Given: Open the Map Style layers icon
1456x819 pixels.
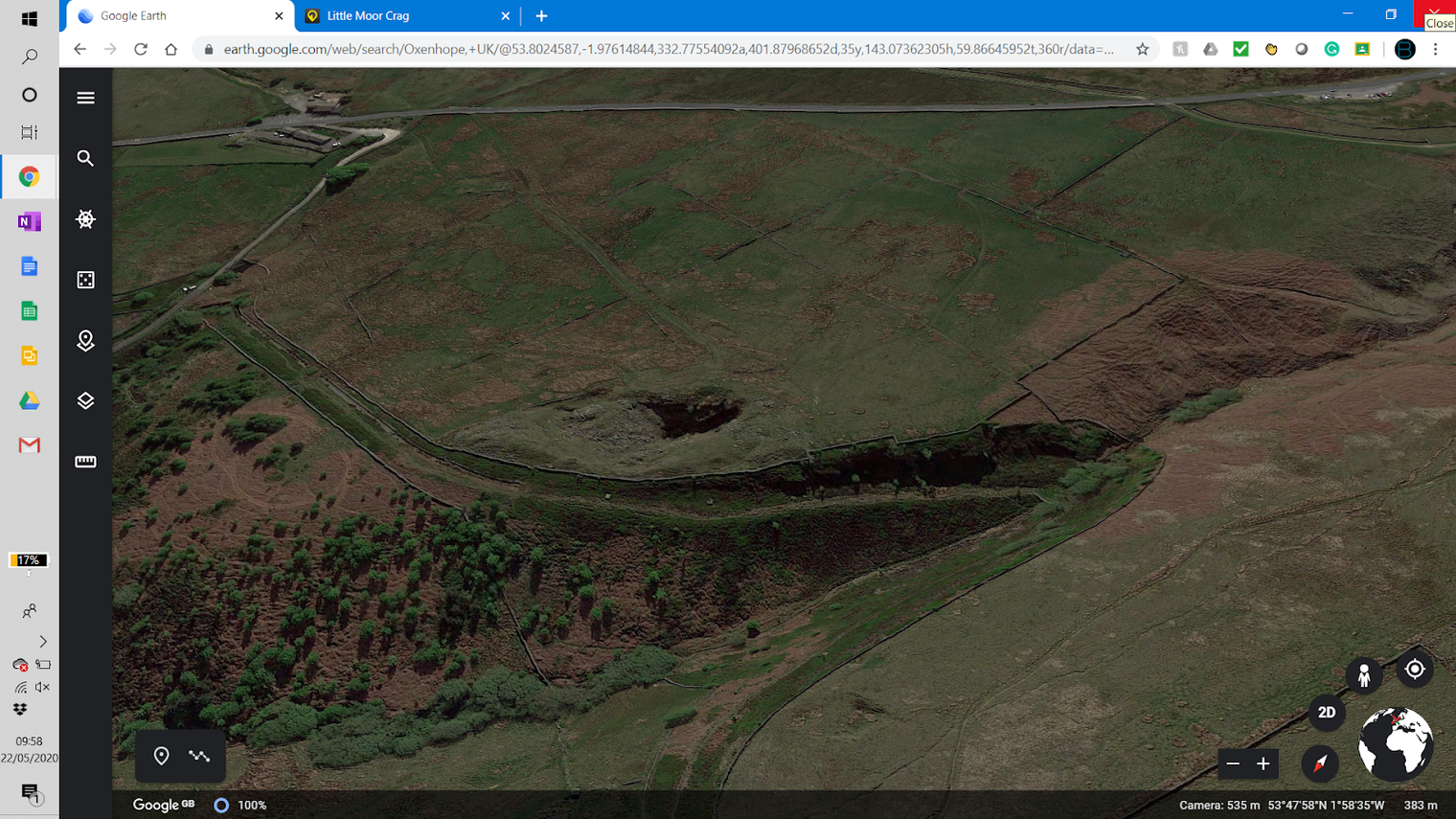Looking at the screenshot, I should tap(85, 400).
